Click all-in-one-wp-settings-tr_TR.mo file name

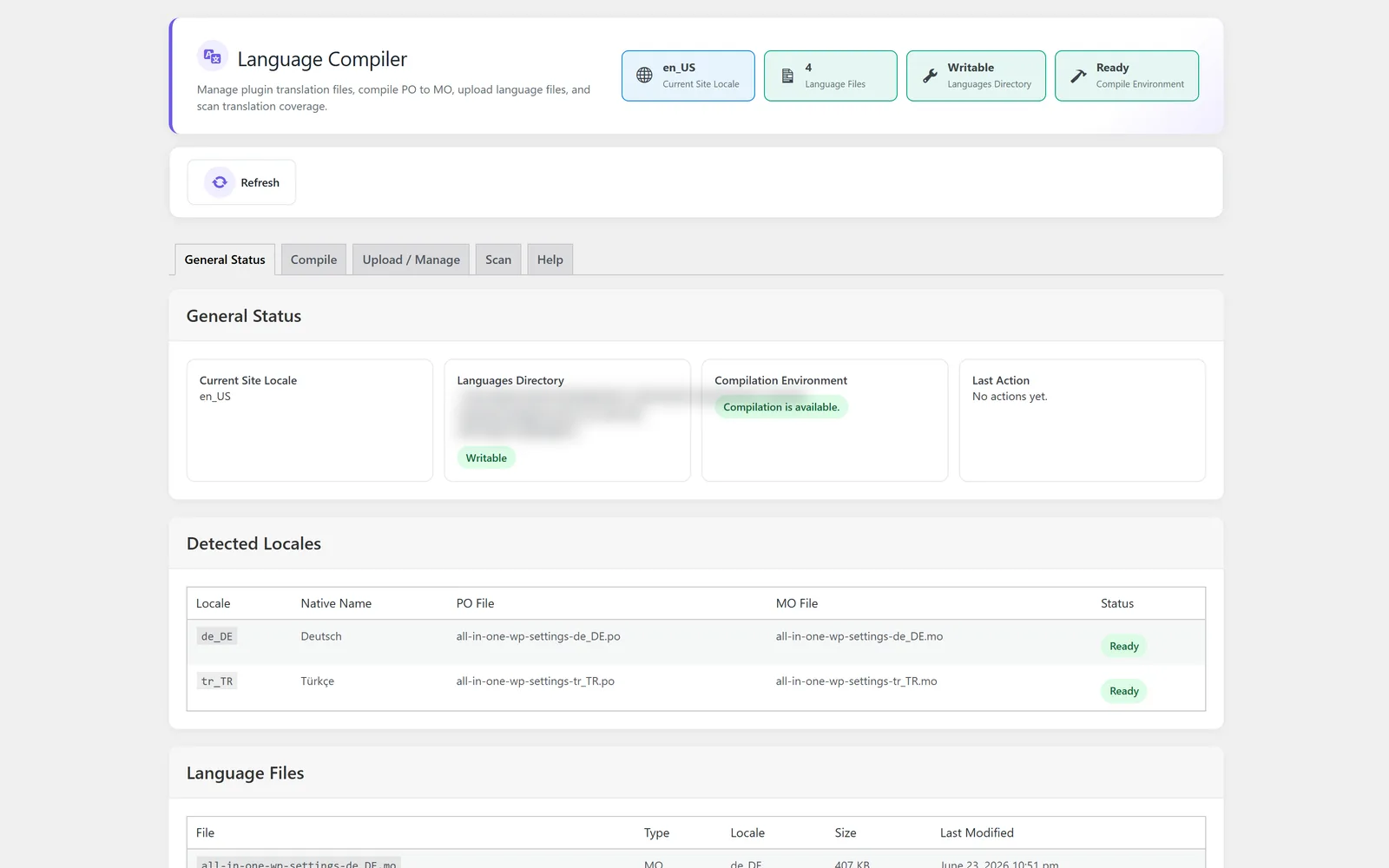(857, 681)
